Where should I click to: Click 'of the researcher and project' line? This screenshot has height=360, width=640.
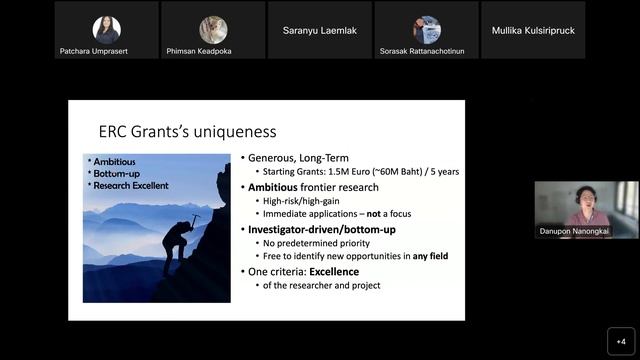click(x=322, y=285)
